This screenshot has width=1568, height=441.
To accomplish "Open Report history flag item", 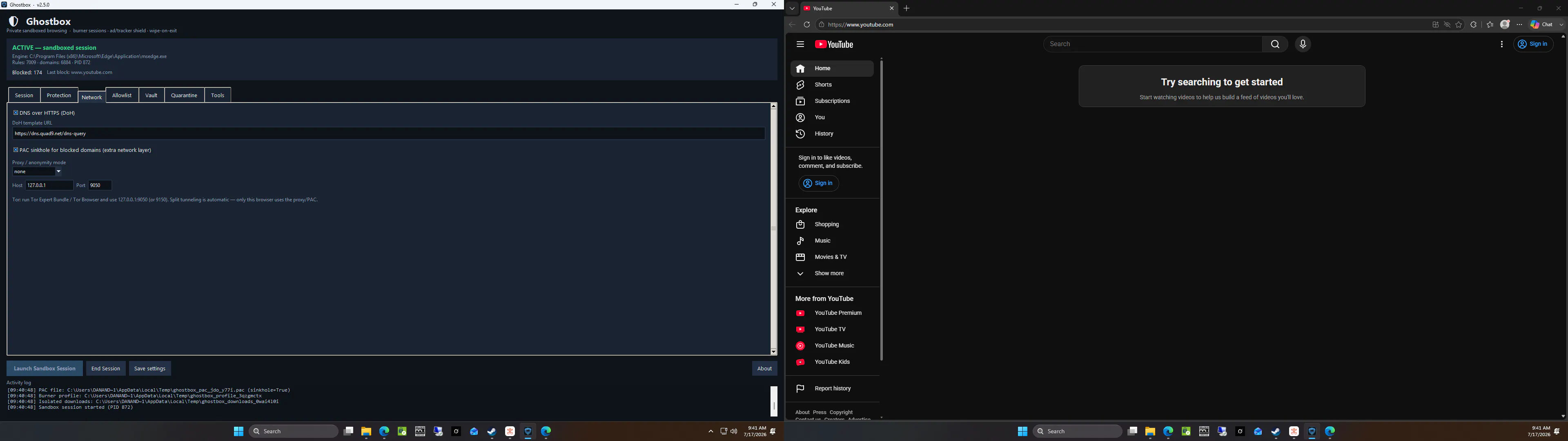I will [x=831, y=389].
